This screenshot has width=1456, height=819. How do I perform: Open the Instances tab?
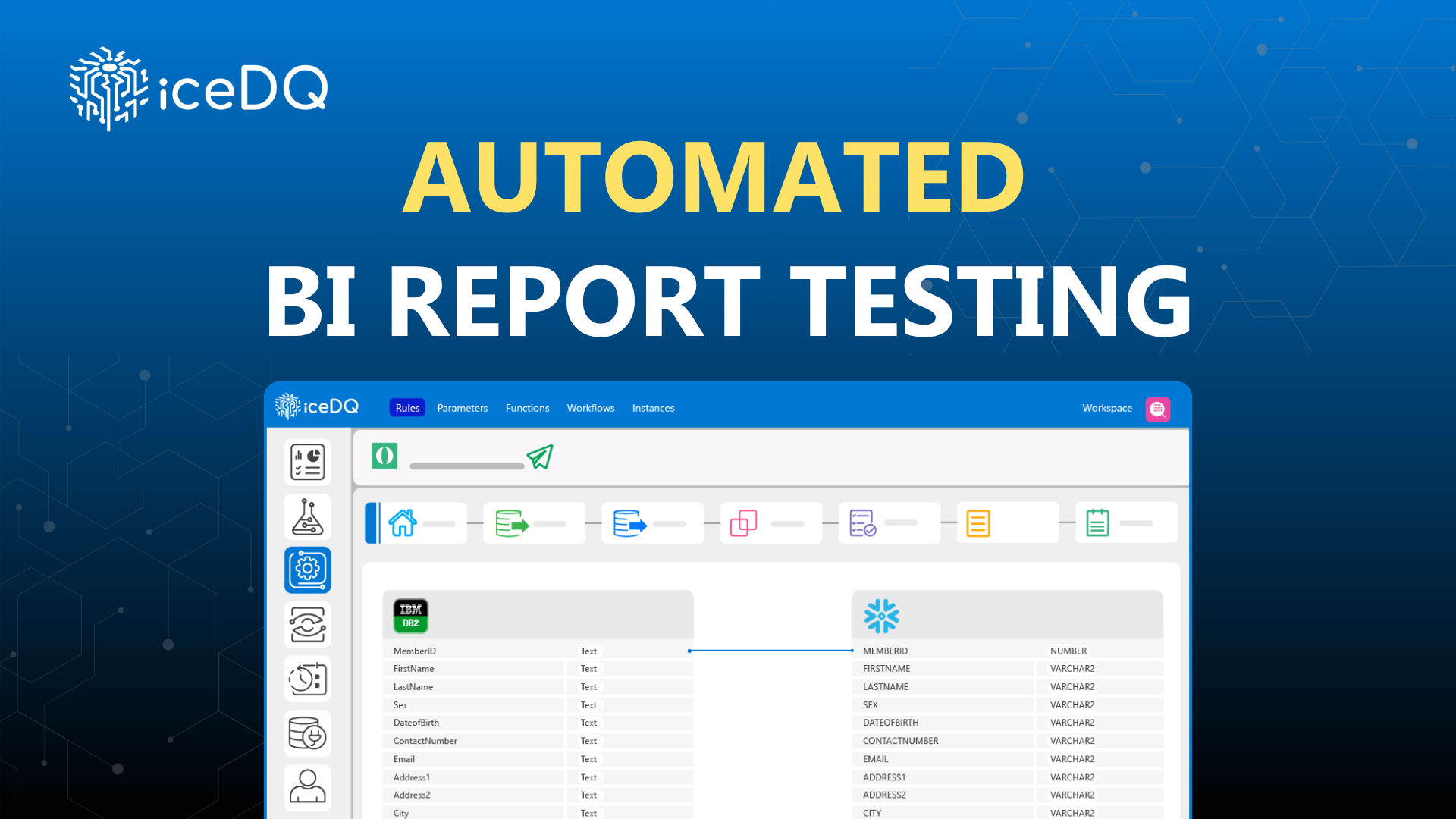(x=654, y=408)
